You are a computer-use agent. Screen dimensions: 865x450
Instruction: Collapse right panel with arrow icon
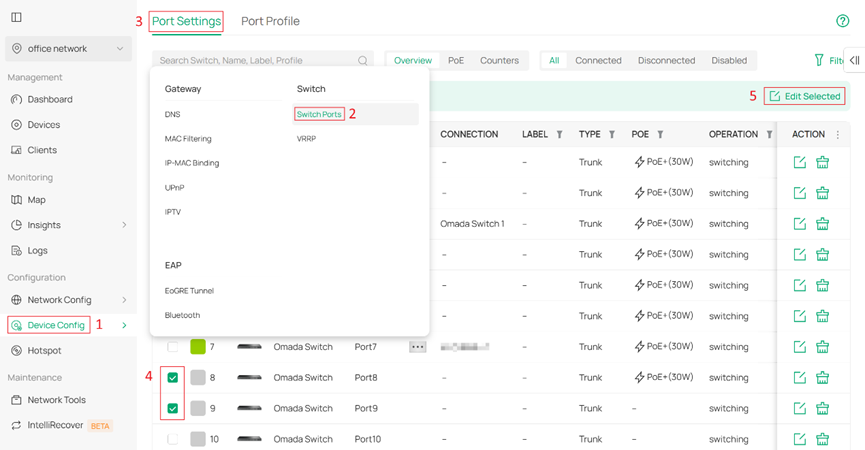point(854,60)
